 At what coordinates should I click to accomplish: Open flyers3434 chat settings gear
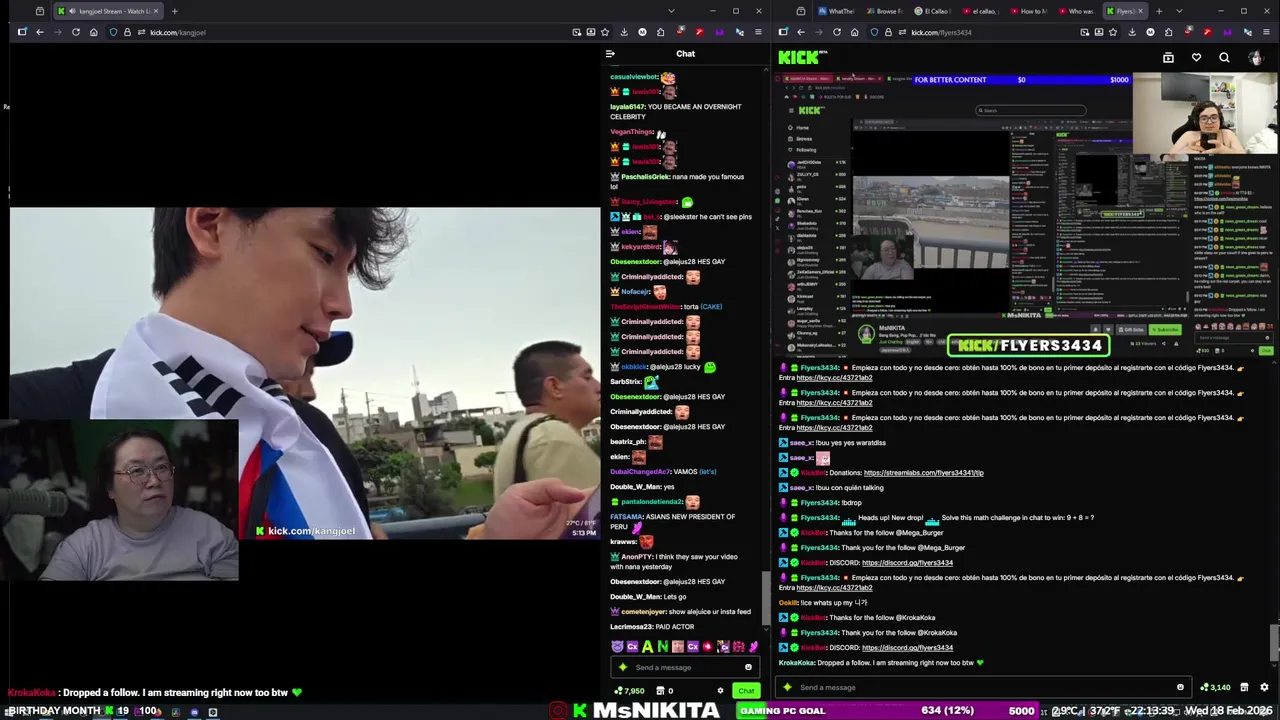click(1264, 687)
